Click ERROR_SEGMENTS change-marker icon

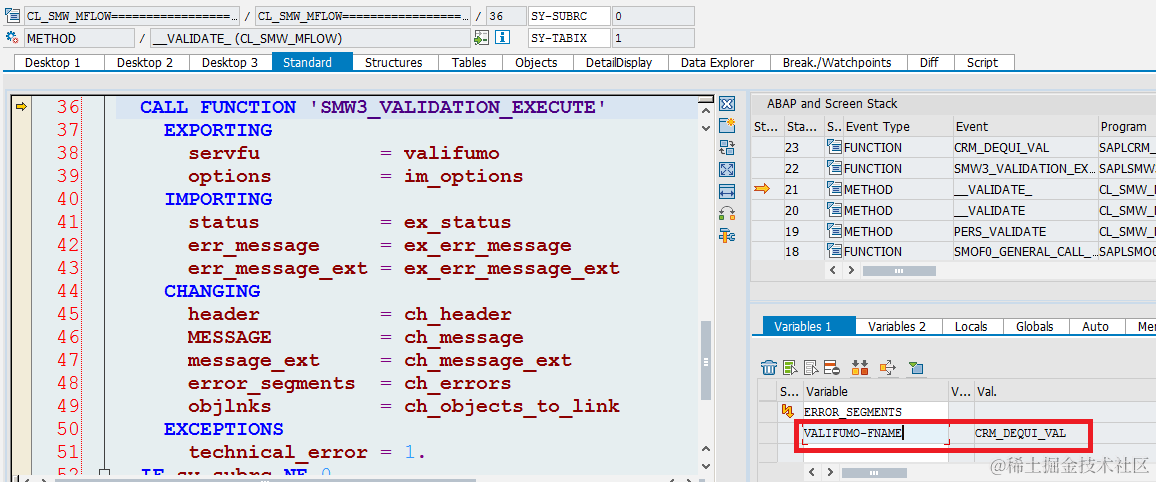click(x=787, y=411)
